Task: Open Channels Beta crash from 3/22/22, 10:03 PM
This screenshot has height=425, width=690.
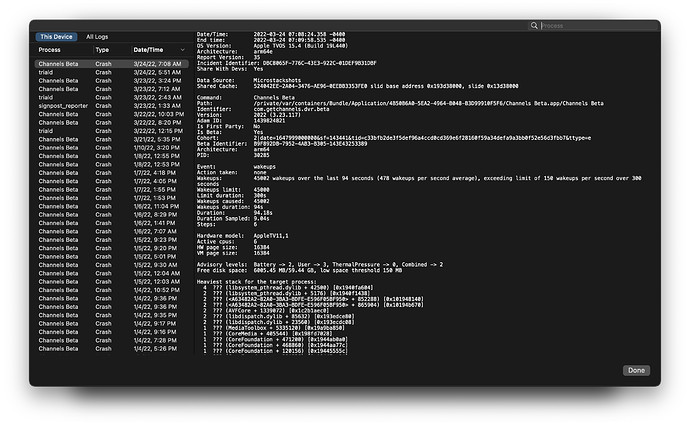Action: (x=58, y=114)
